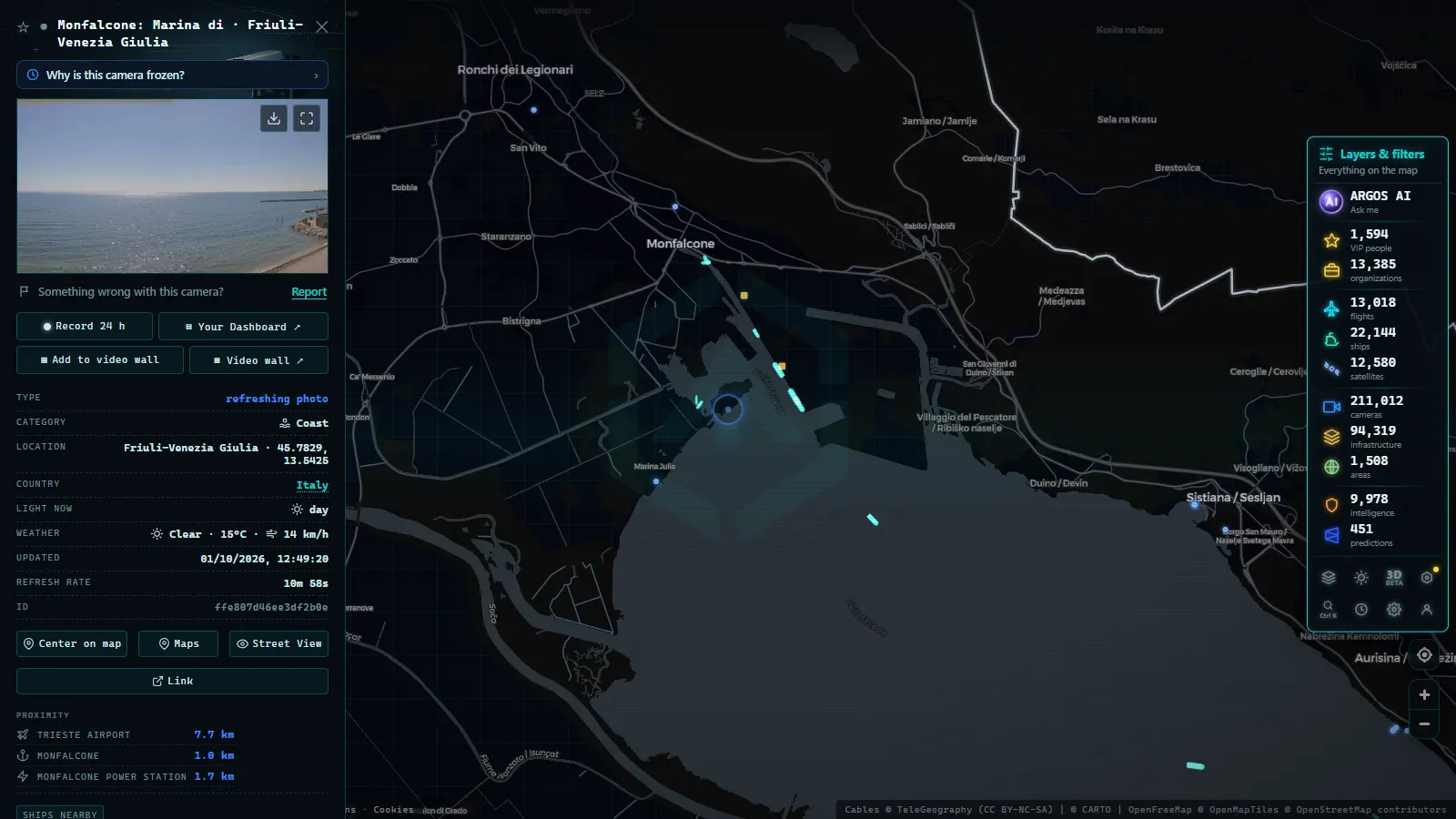Click the 'refreshing photo' type value
Image resolution: width=1456 pixels, height=819 pixels.
tap(277, 399)
